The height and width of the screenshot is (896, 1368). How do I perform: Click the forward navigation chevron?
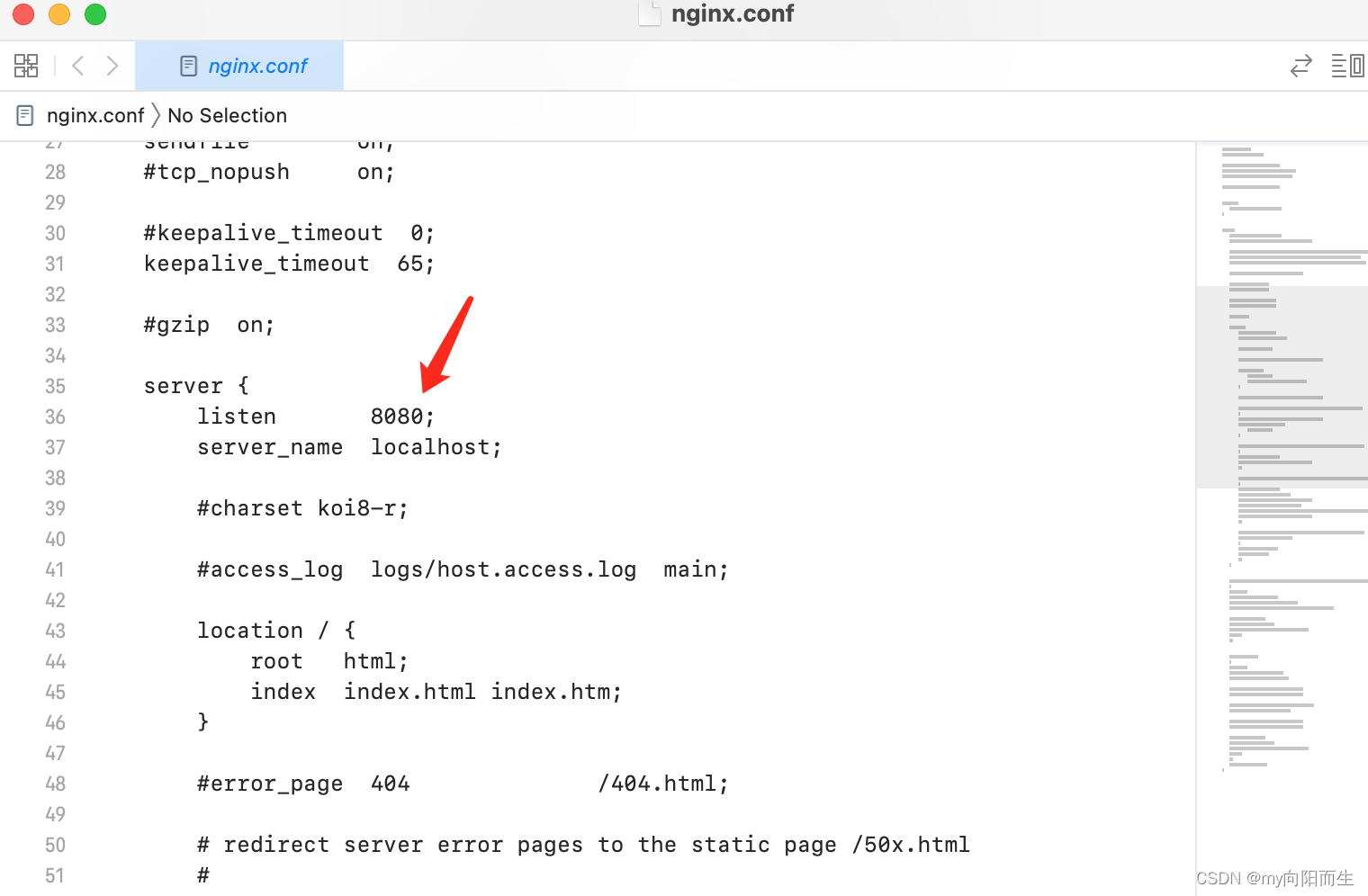pyautogui.click(x=112, y=65)
